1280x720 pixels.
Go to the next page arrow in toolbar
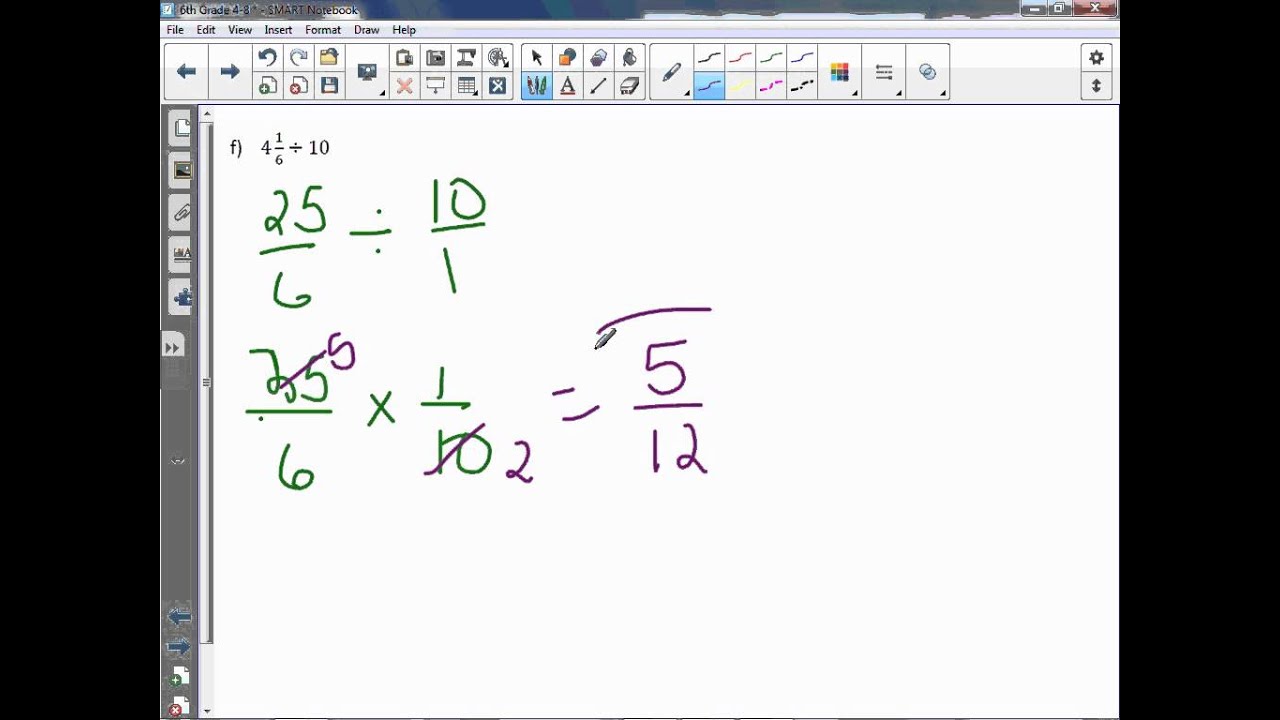pyautogui.click(x=230, y=71)
